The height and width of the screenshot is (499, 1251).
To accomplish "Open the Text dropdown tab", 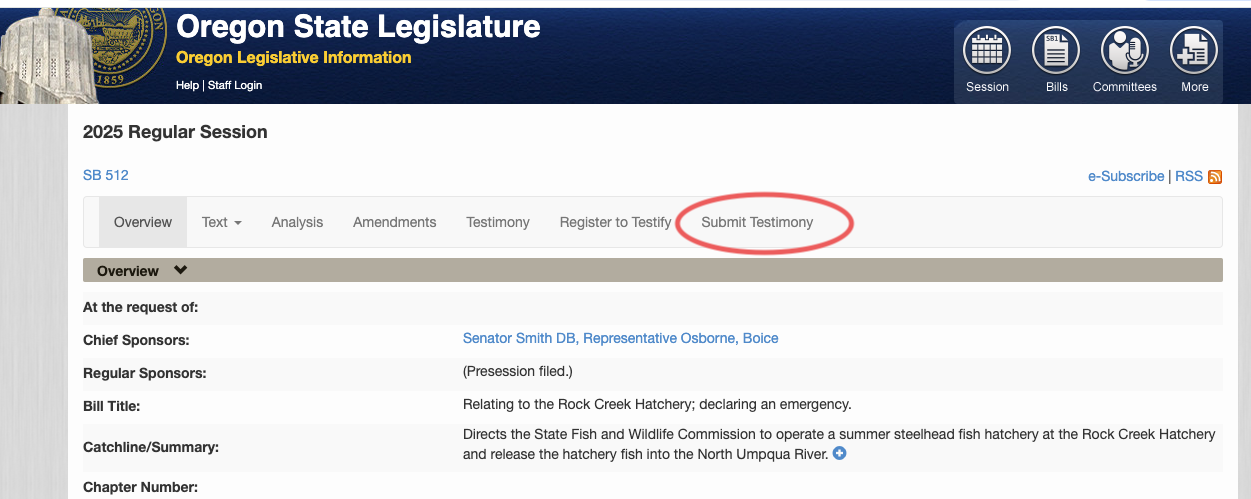I will click(222, 222).
